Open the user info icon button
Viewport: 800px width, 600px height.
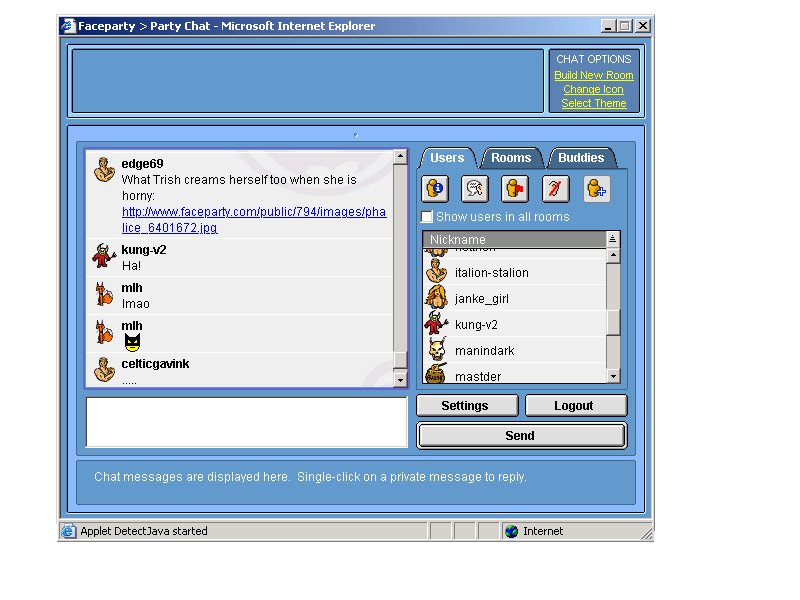coord(435,189)
